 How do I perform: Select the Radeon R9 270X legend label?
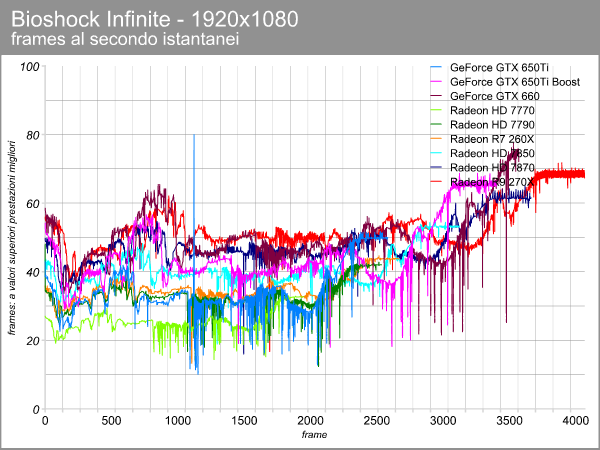point(492,182)
